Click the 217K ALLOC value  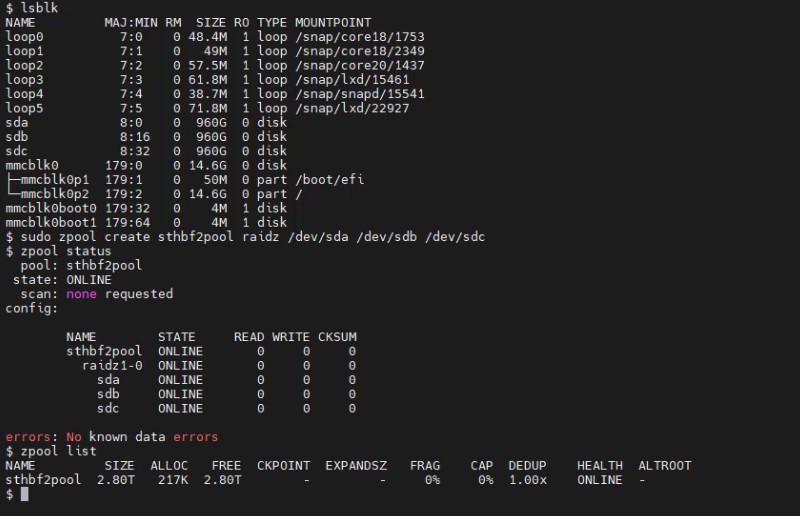pos(169,480)
